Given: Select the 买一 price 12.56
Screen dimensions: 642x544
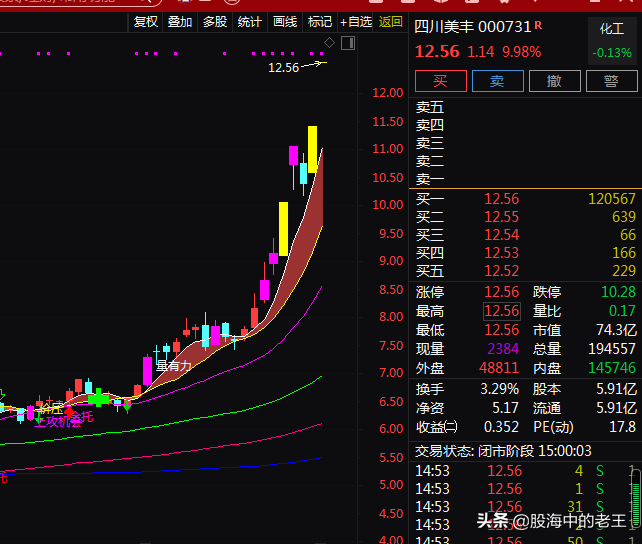Looking at the screenshot, I should click(x=502, y=199).
